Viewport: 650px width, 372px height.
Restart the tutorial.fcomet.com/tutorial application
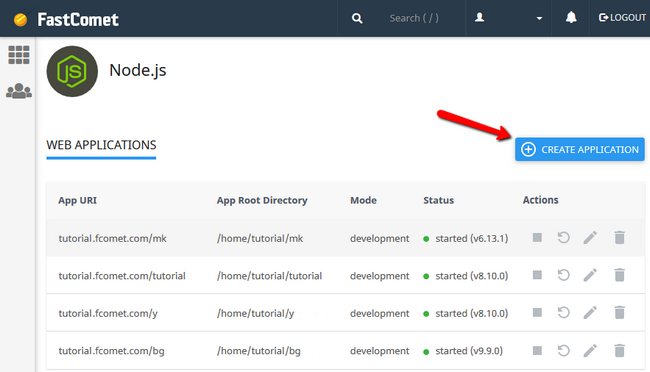point(563,275)
